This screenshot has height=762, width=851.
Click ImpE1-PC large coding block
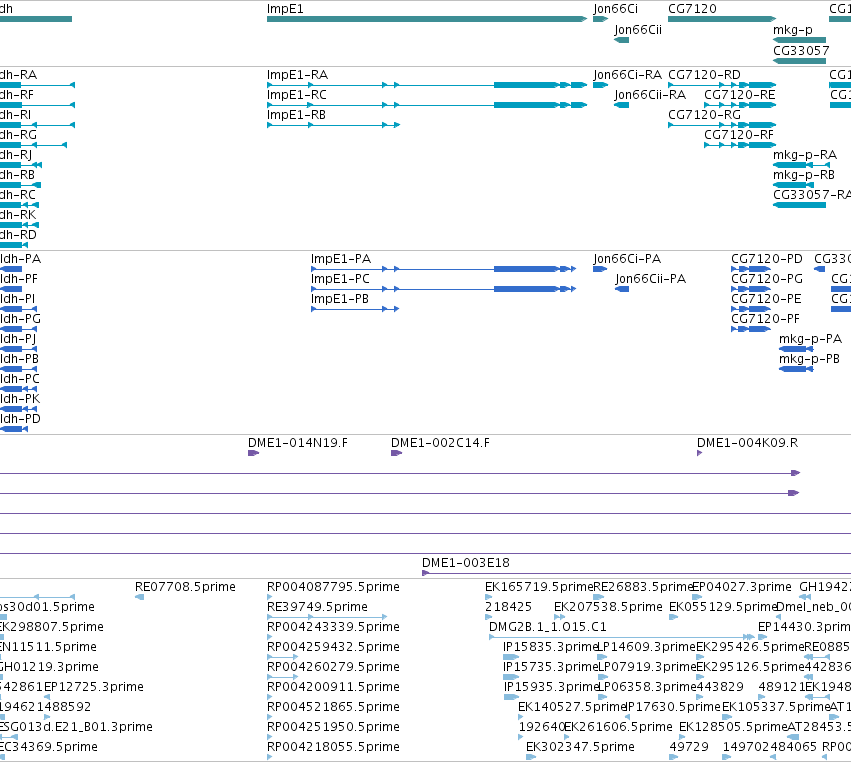click(525, 289)
